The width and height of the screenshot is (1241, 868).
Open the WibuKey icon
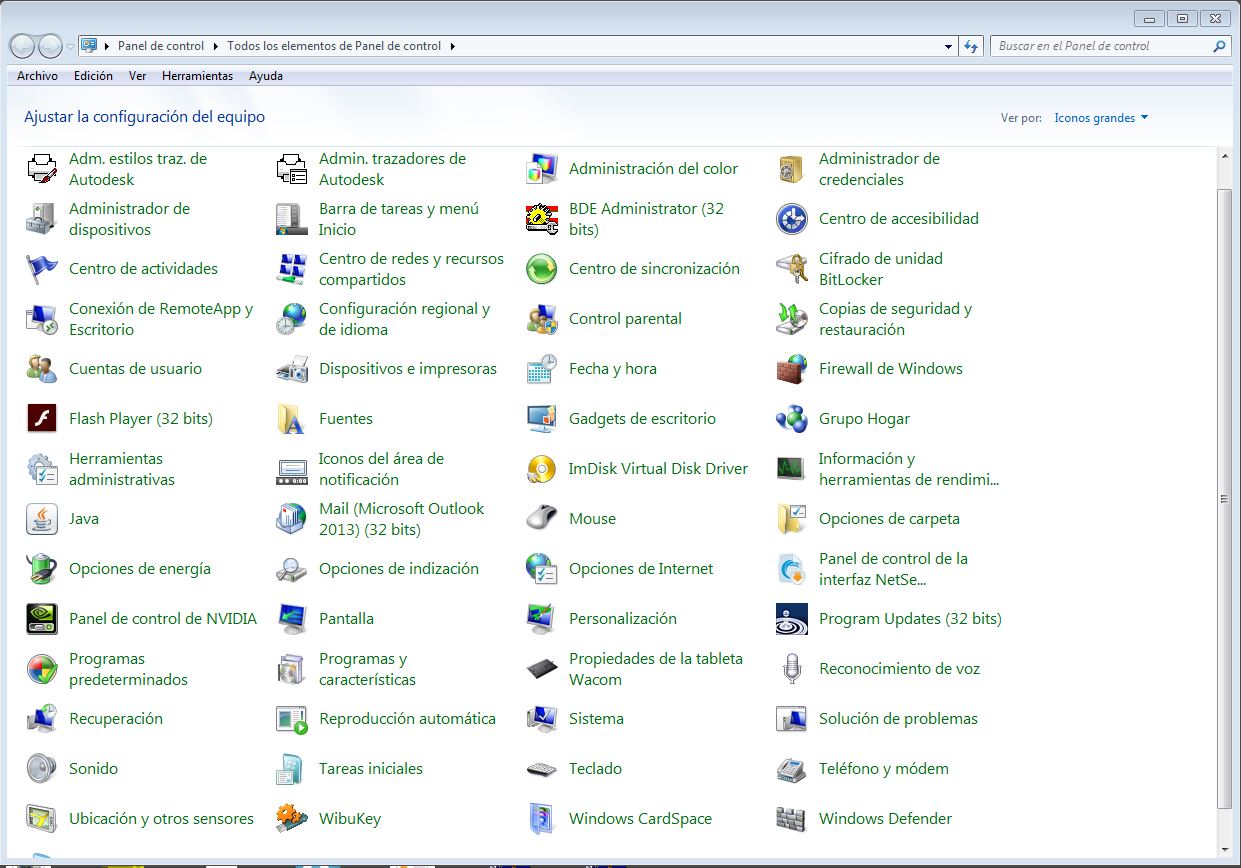[x=292, y=819]
